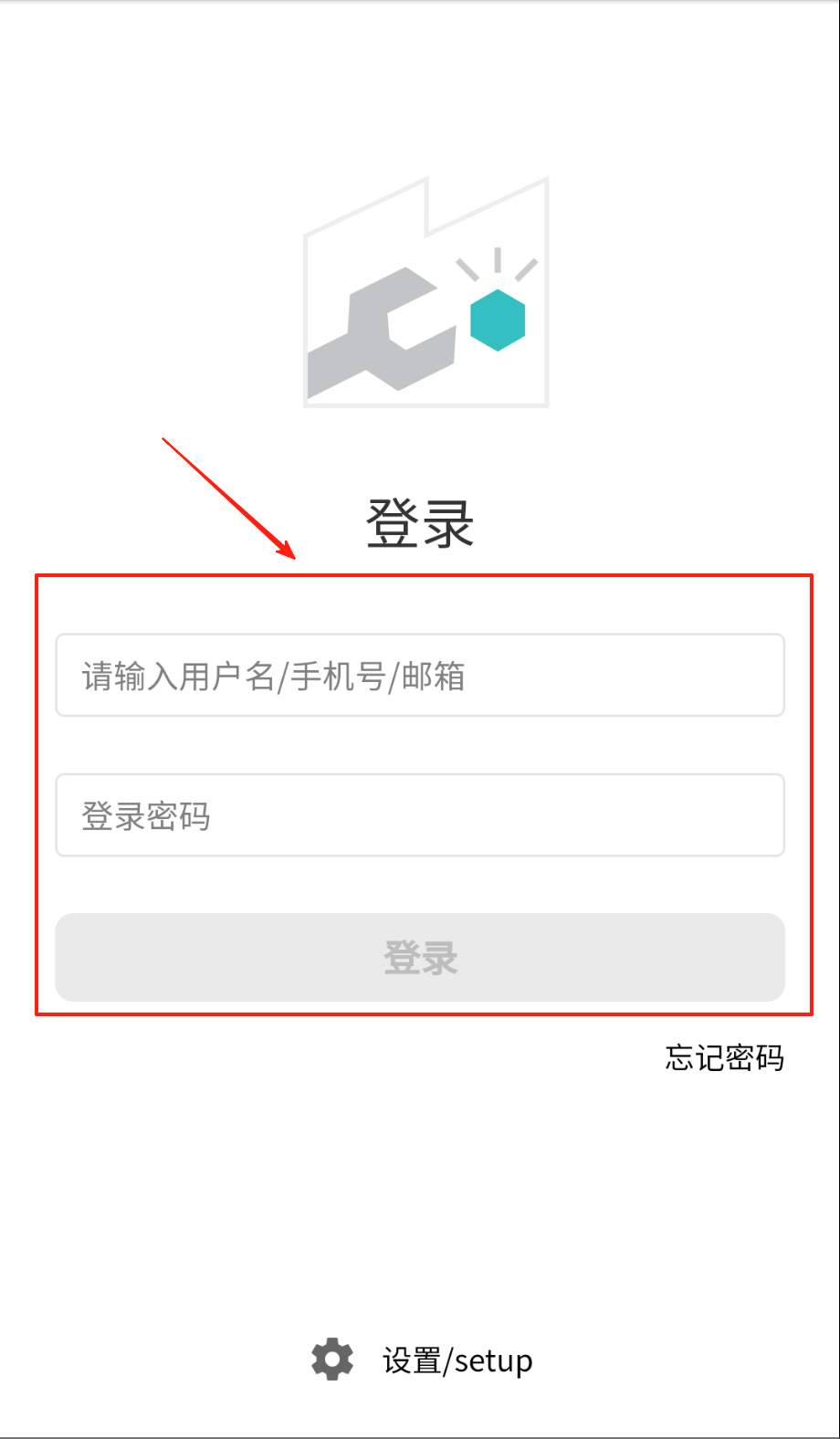Focus the 请输入用户名/手机号/邮箱 input field
The image size is (840, 1439).
420,675
